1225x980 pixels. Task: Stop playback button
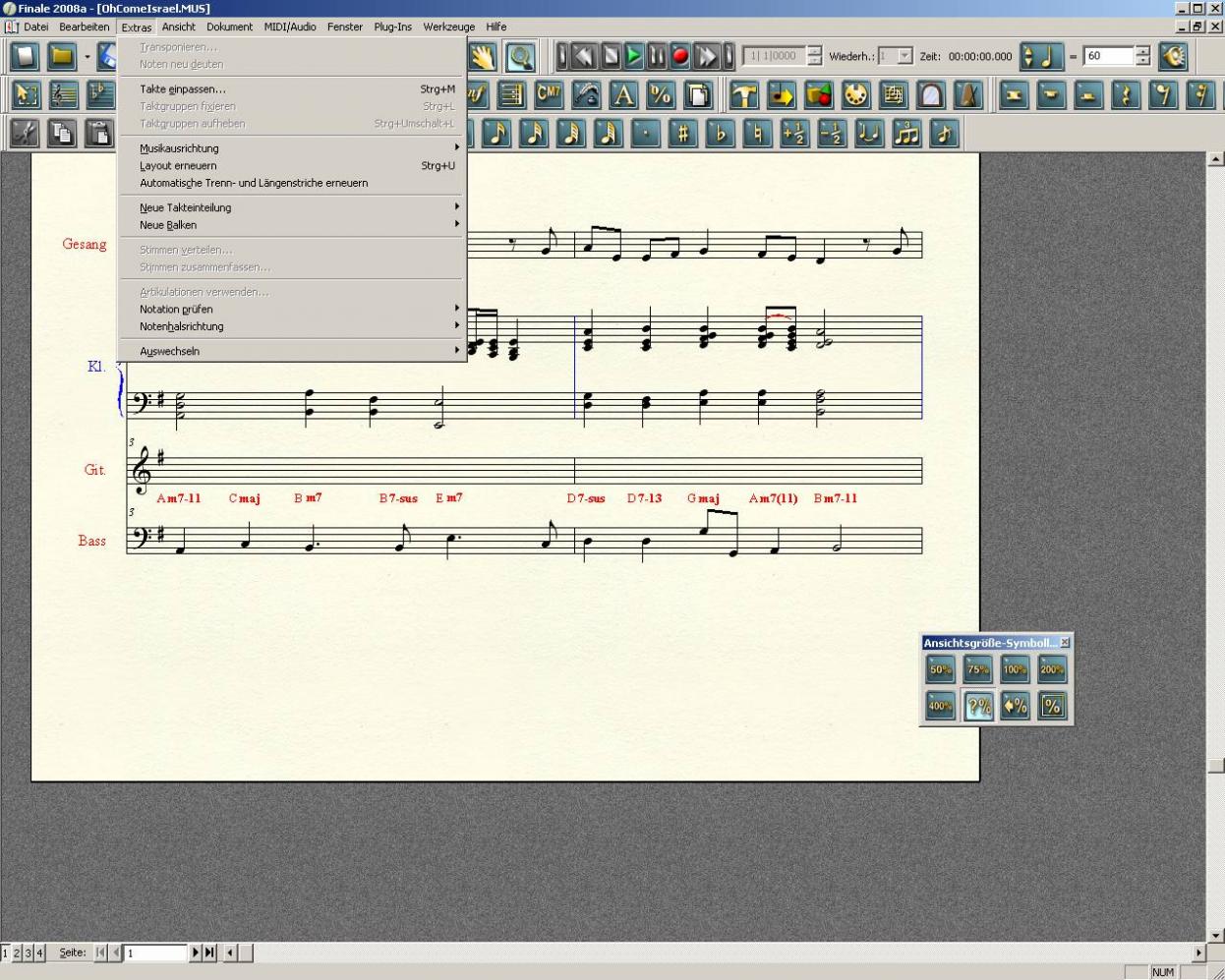610,56
